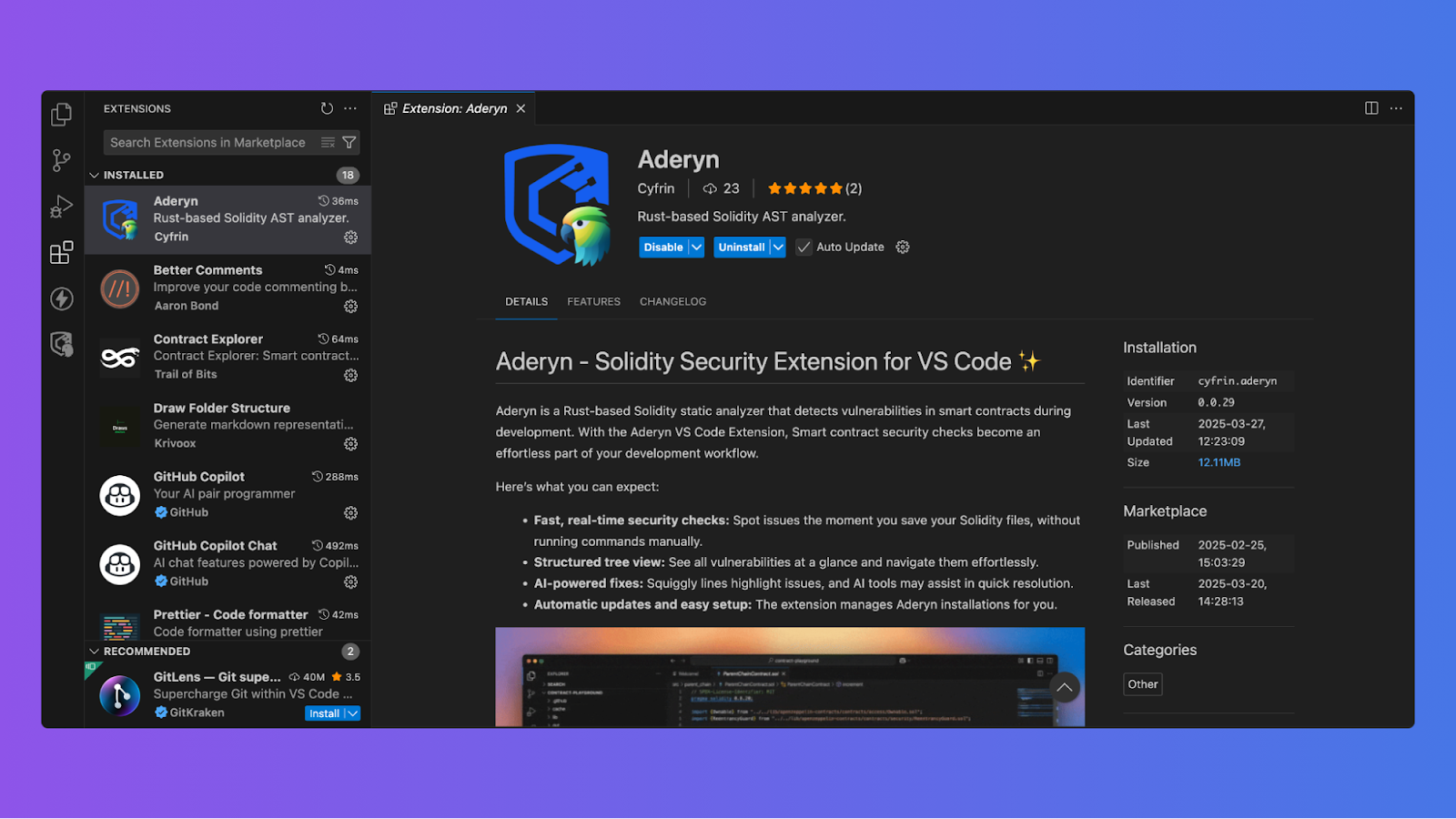Viewport: 1456px width, 819px height.
Task: Uninstall the Aderyn extension
Action: pyautogui.click(x=742, y=247)
